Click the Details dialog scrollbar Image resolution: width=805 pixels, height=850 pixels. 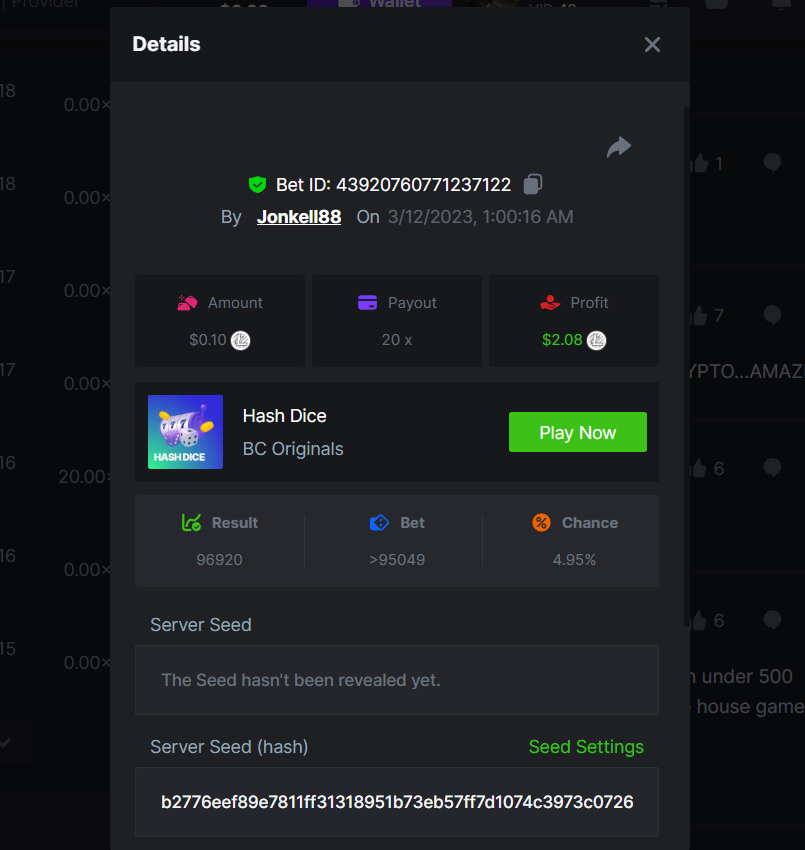(x=686, y=360)
